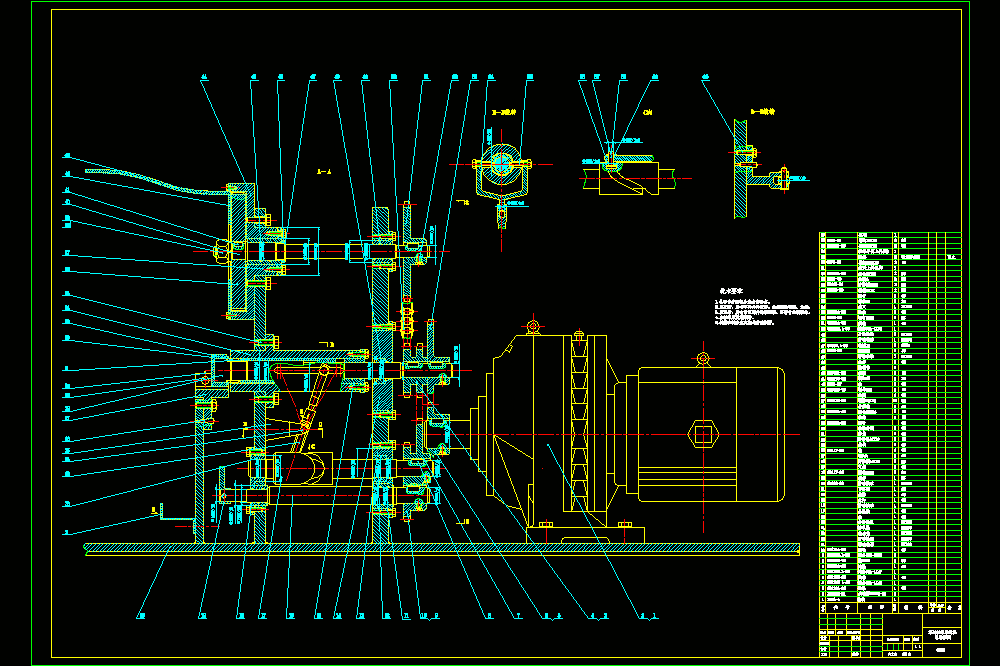
Task: Select the large hatched flange disc at upper left
Action: point(240,251)
